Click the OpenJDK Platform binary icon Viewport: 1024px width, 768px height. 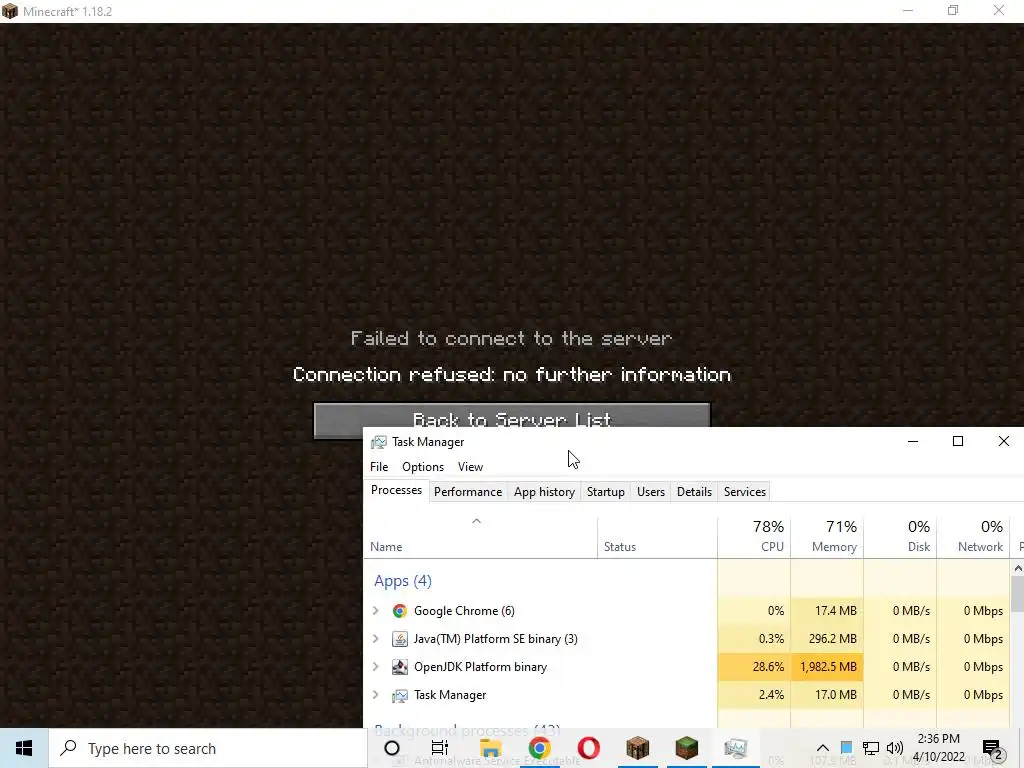tap(400, 667)
